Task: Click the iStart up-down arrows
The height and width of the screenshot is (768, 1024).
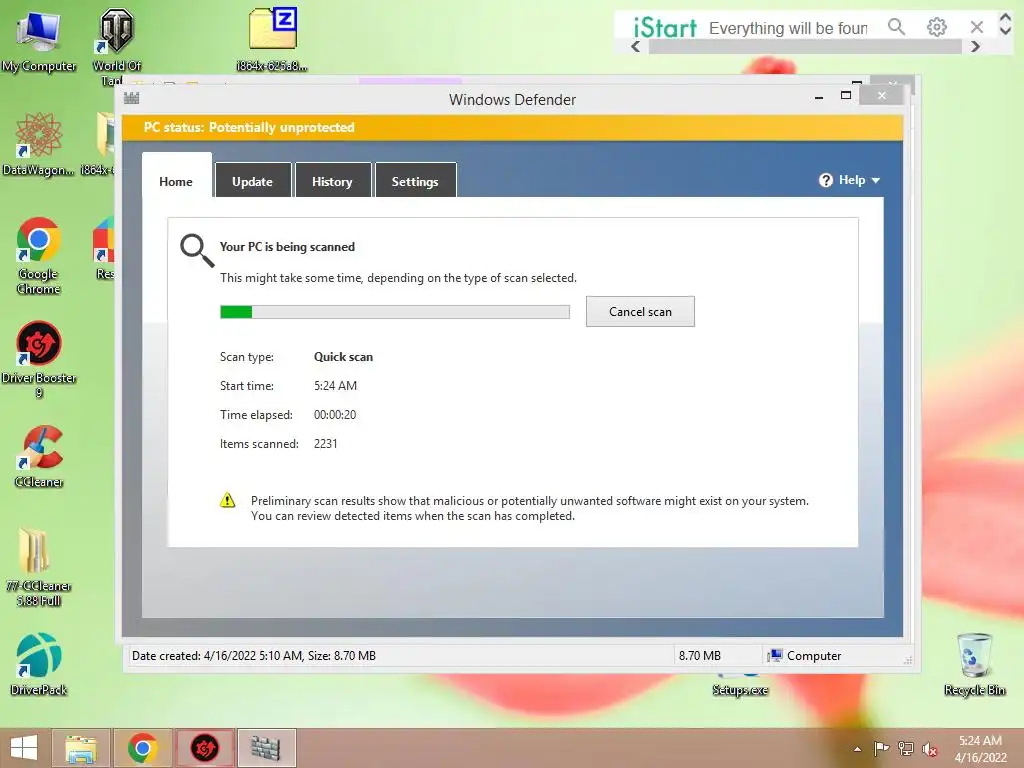Action: (1005, 24)
